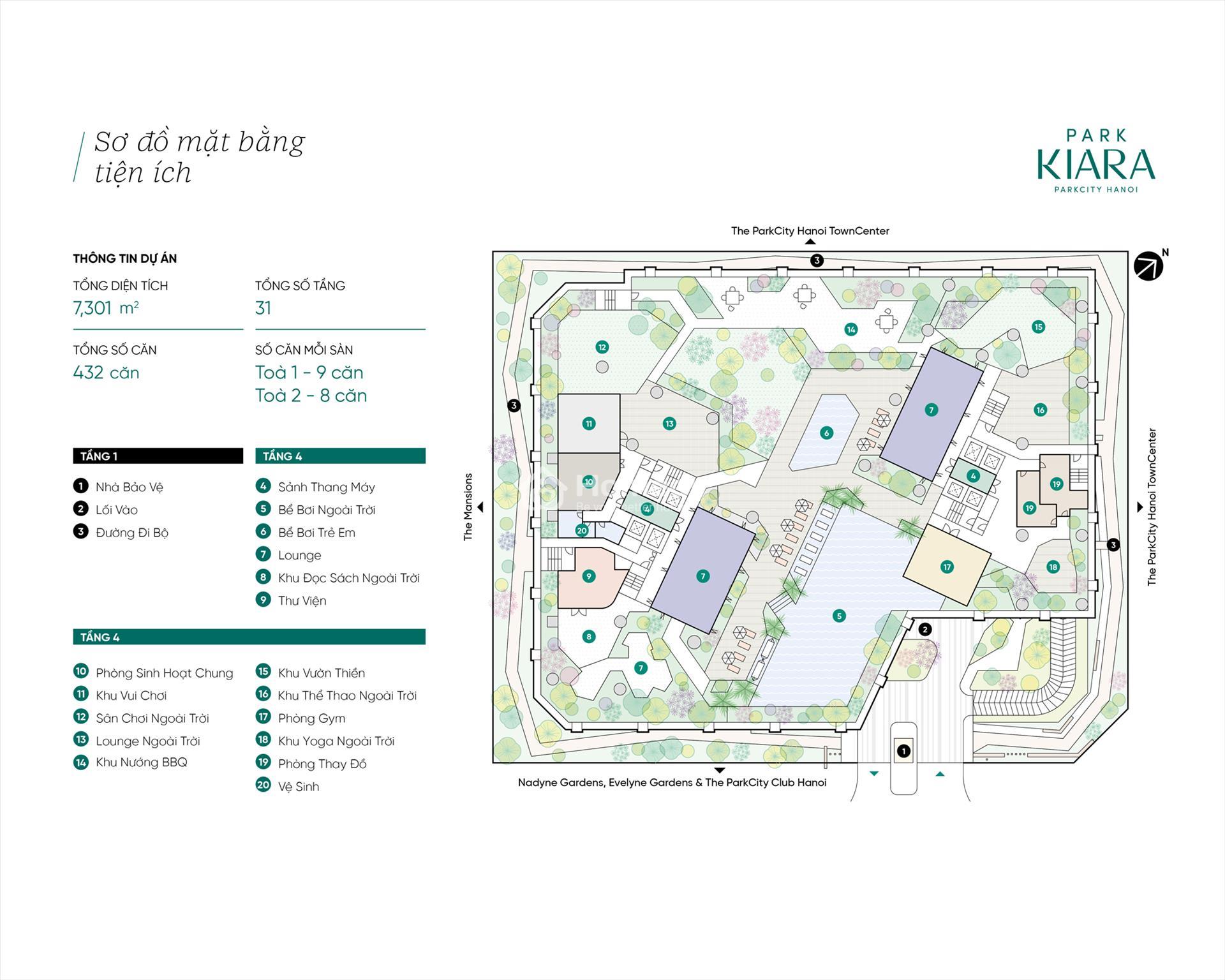Click map marker 13 on the outdoor lounge
Viewport: 1225px width, 980px height.
point(669,423)
